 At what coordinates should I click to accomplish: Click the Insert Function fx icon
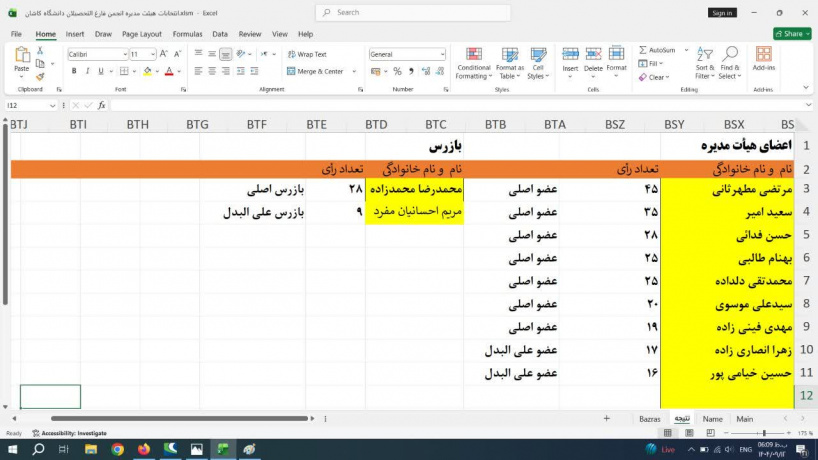(102, 105)
